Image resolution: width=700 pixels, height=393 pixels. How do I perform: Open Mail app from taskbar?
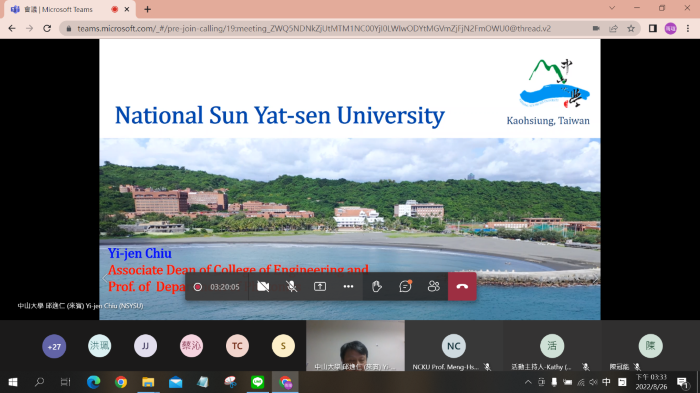[175, 382]
